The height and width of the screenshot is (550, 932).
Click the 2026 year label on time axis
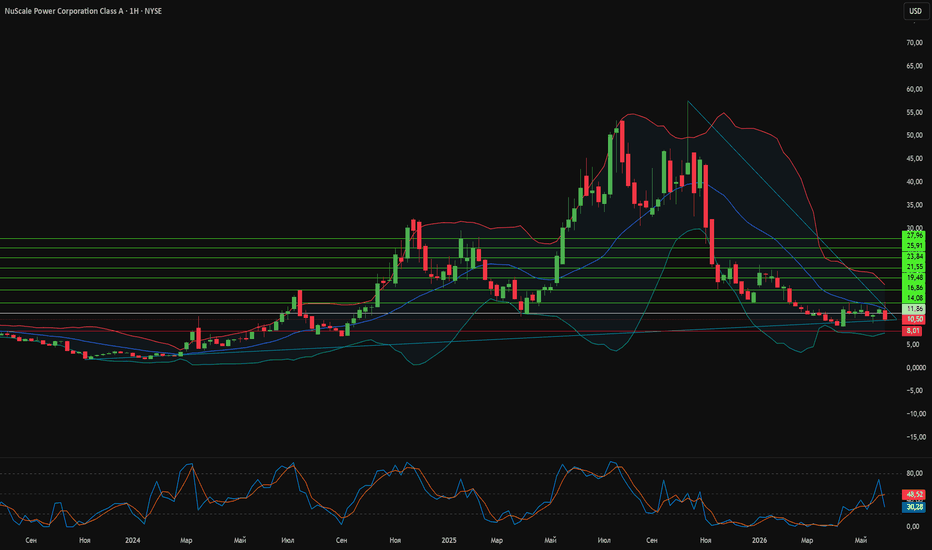point(760,540)
